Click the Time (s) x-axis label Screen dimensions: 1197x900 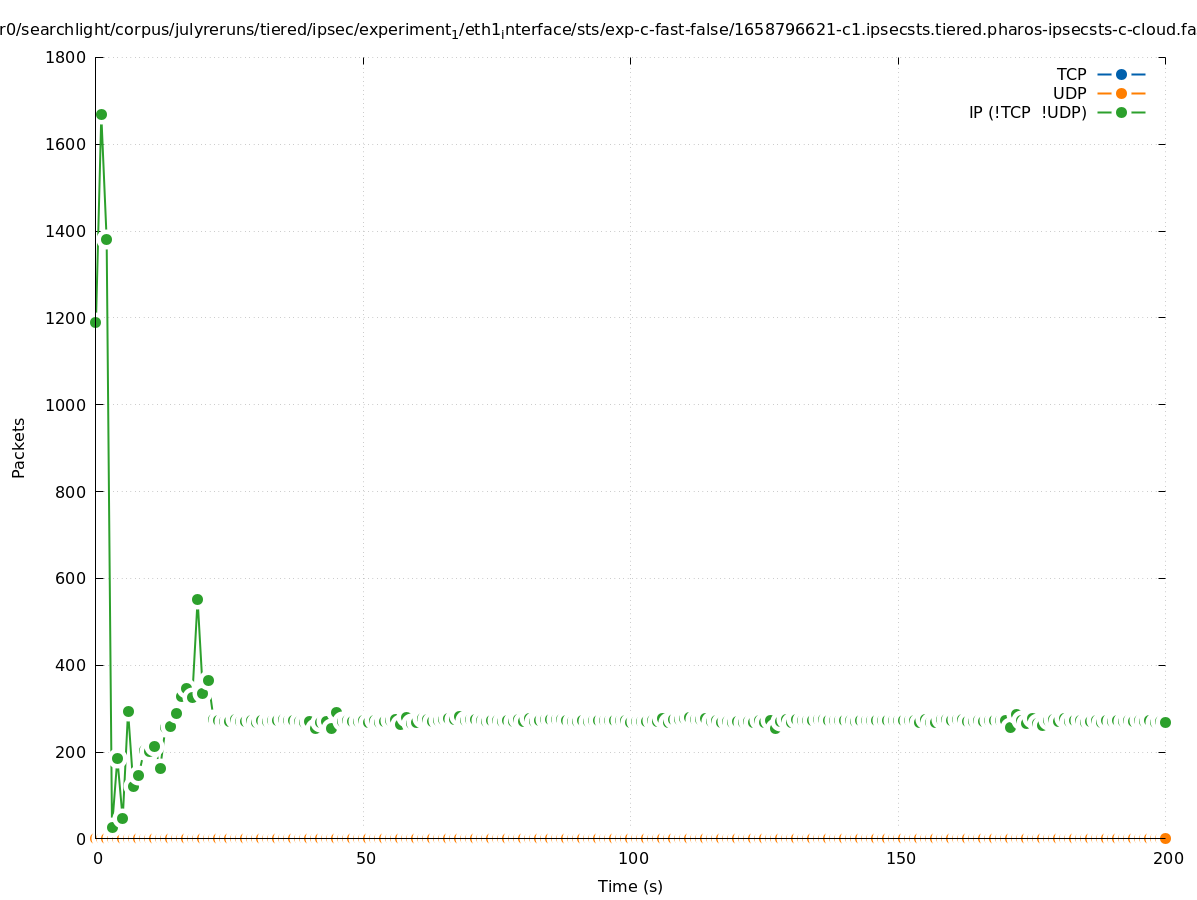click(x=630, y=886)
